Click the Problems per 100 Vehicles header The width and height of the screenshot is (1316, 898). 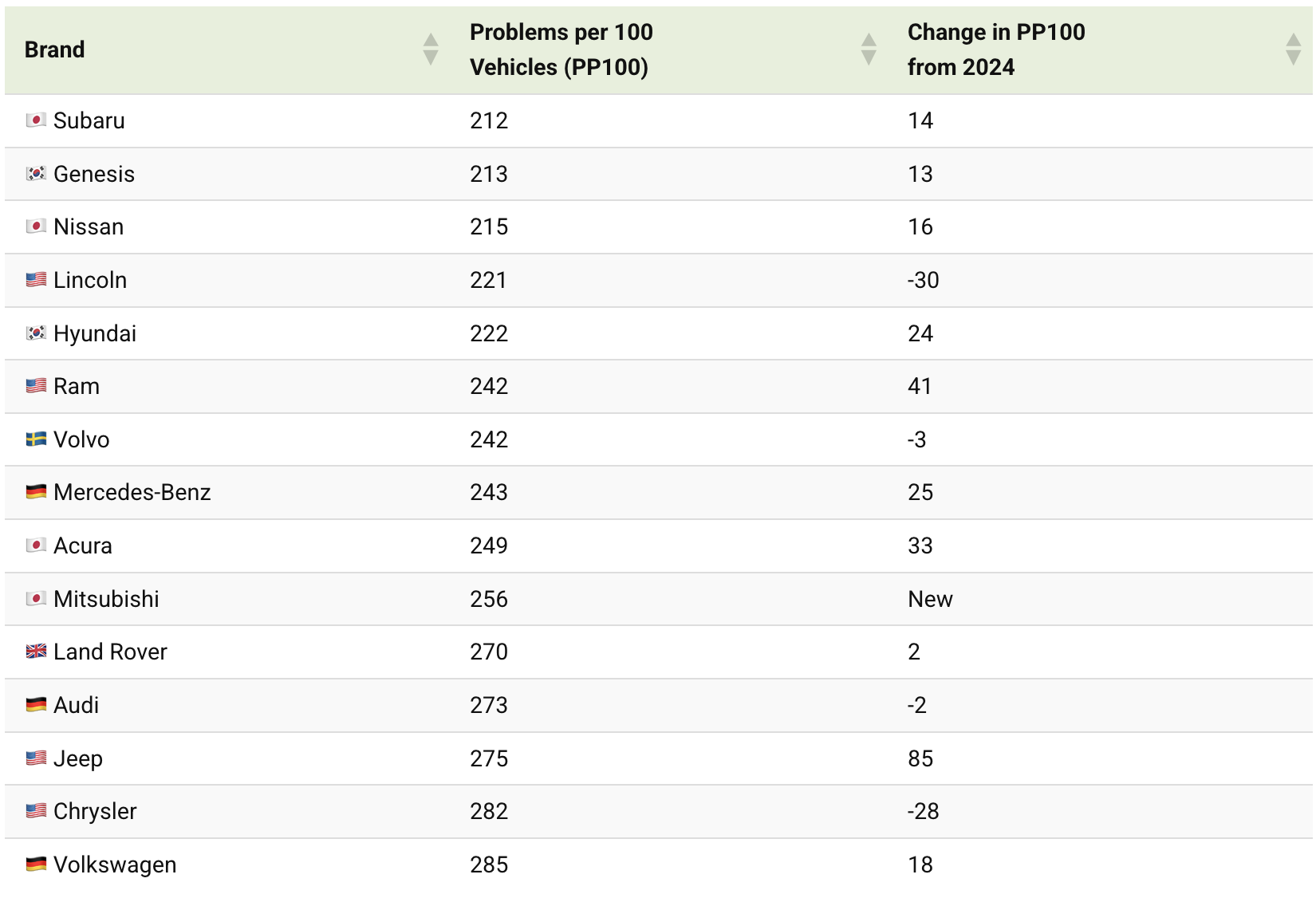point(561,49)
